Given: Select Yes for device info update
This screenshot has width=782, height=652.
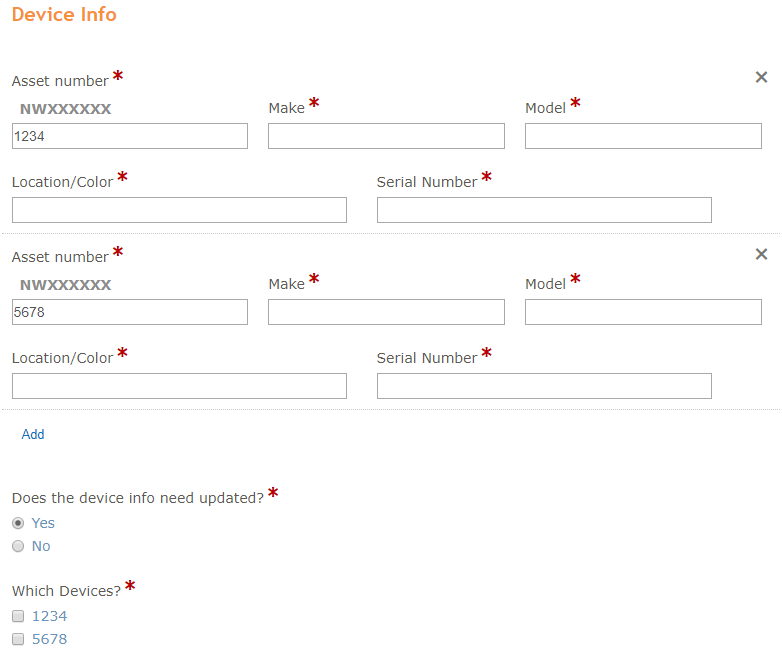Looking at the screenshot, I should click(x=18, y=523).
